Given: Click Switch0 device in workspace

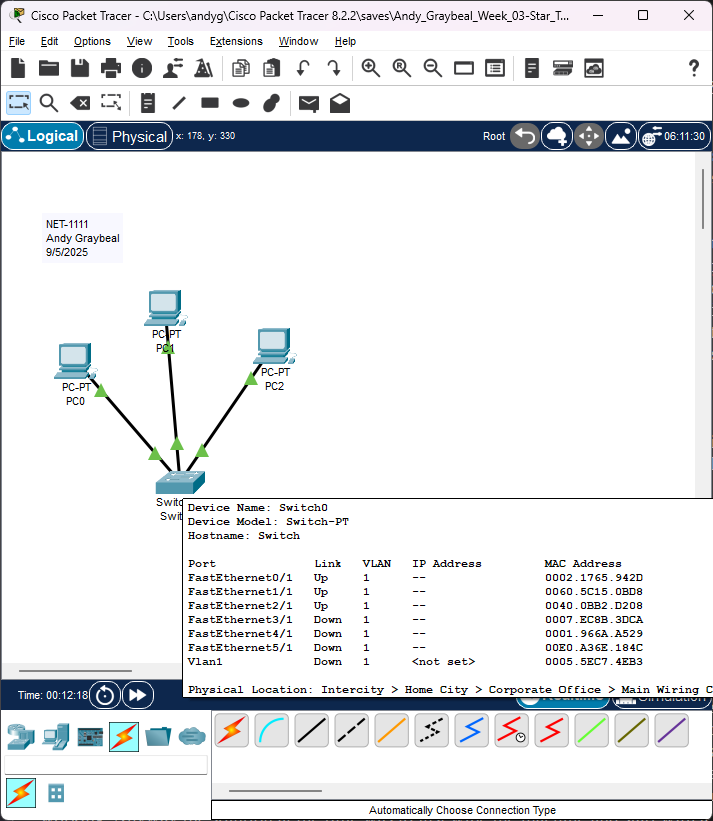Looking at the screenshot, I should click(180, 483).
